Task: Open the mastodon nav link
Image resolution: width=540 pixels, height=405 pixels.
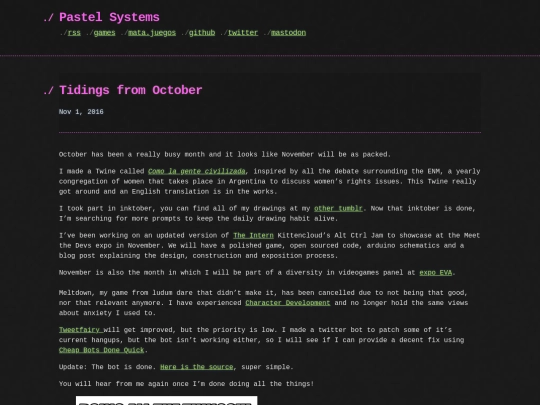Action: click(x=289, y=33)
